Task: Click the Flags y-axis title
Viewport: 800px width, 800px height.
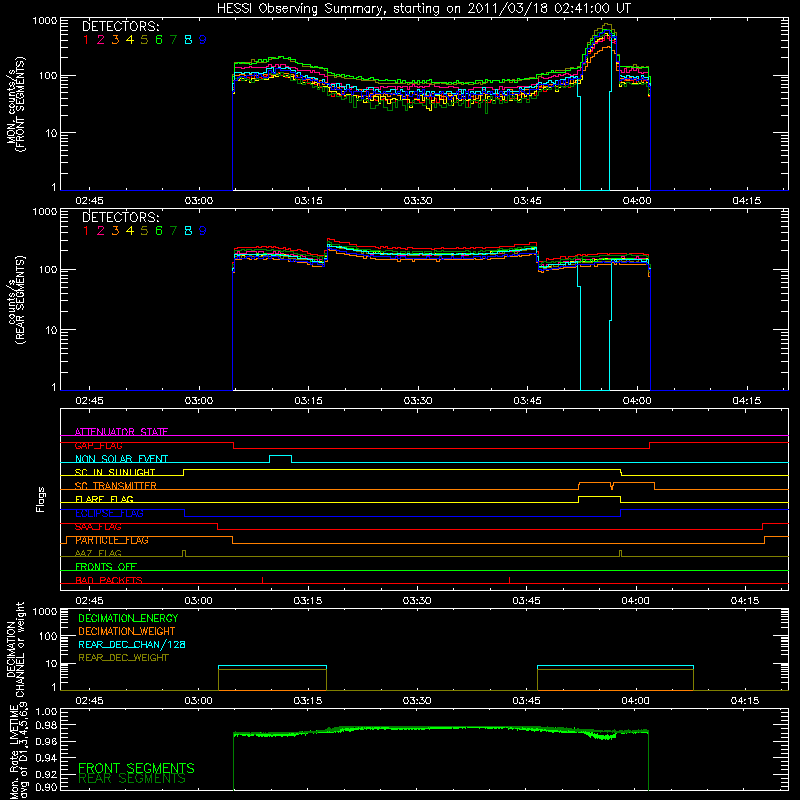Action: 41,499
